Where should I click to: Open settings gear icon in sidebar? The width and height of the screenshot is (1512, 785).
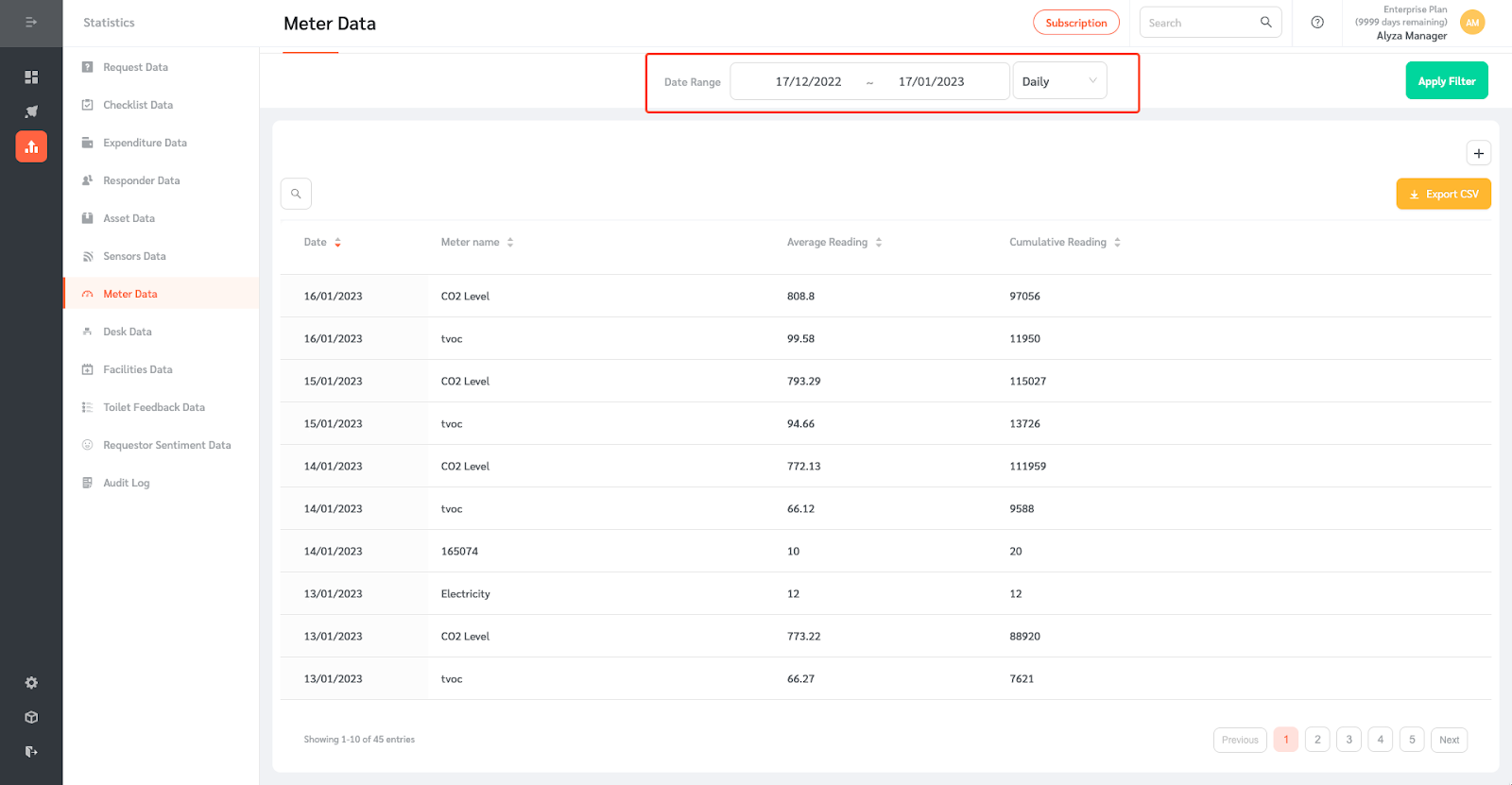[x=31, y=683]
